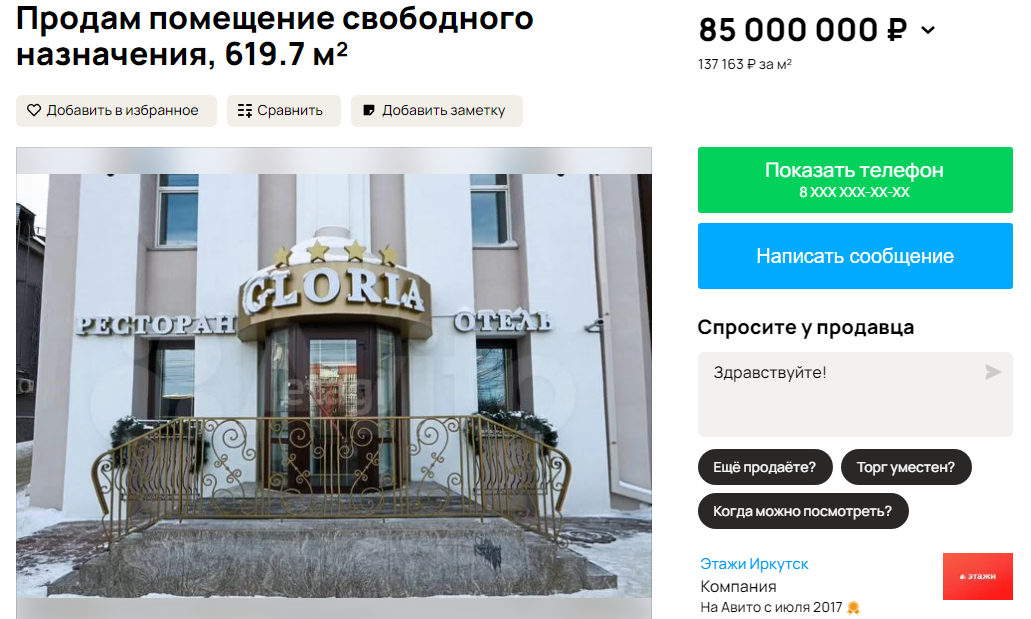
Task: Choose Когда можно посмотреть? suggestion
Action: [803, 511]
